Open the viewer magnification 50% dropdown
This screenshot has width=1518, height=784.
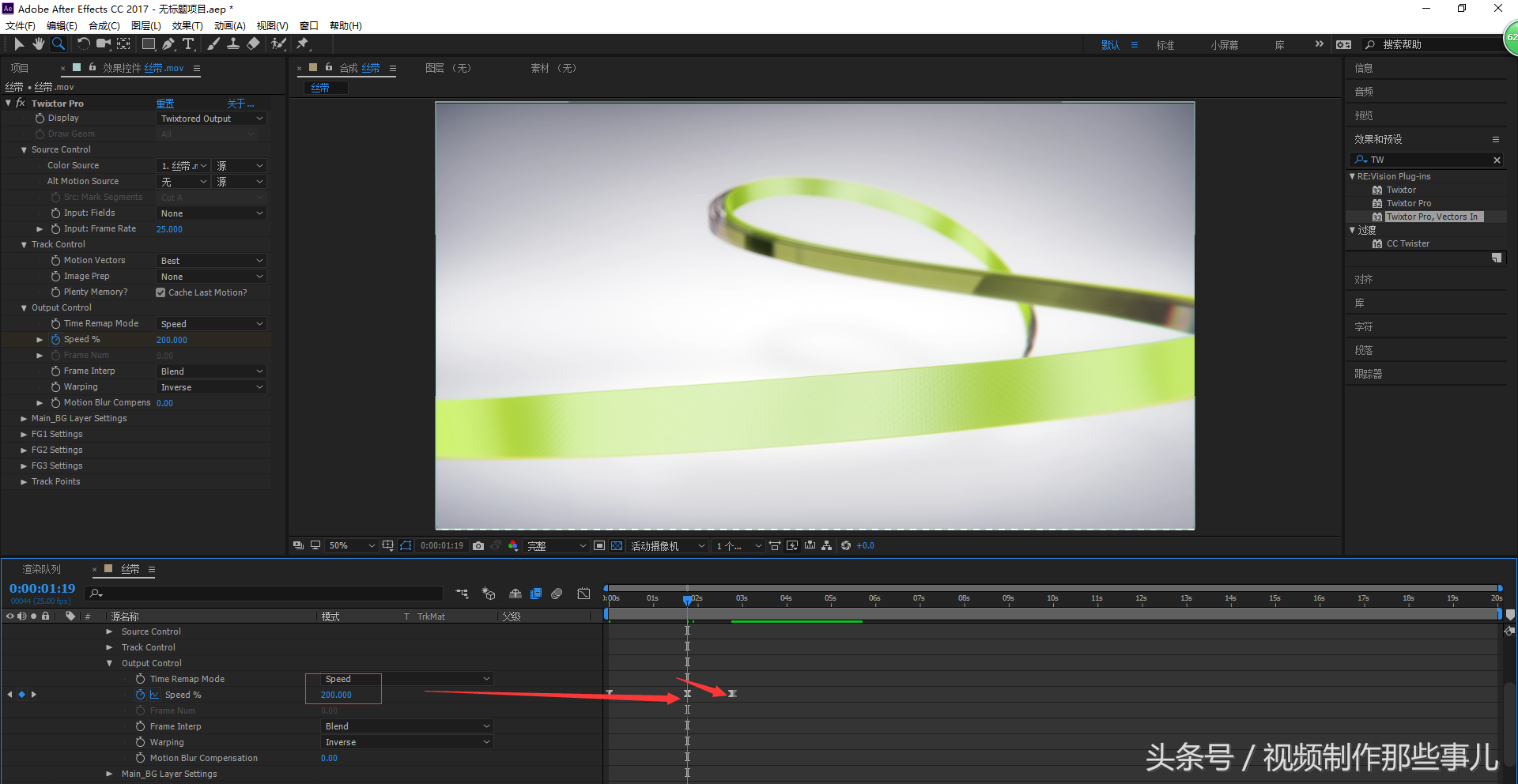tap(352, 546)
